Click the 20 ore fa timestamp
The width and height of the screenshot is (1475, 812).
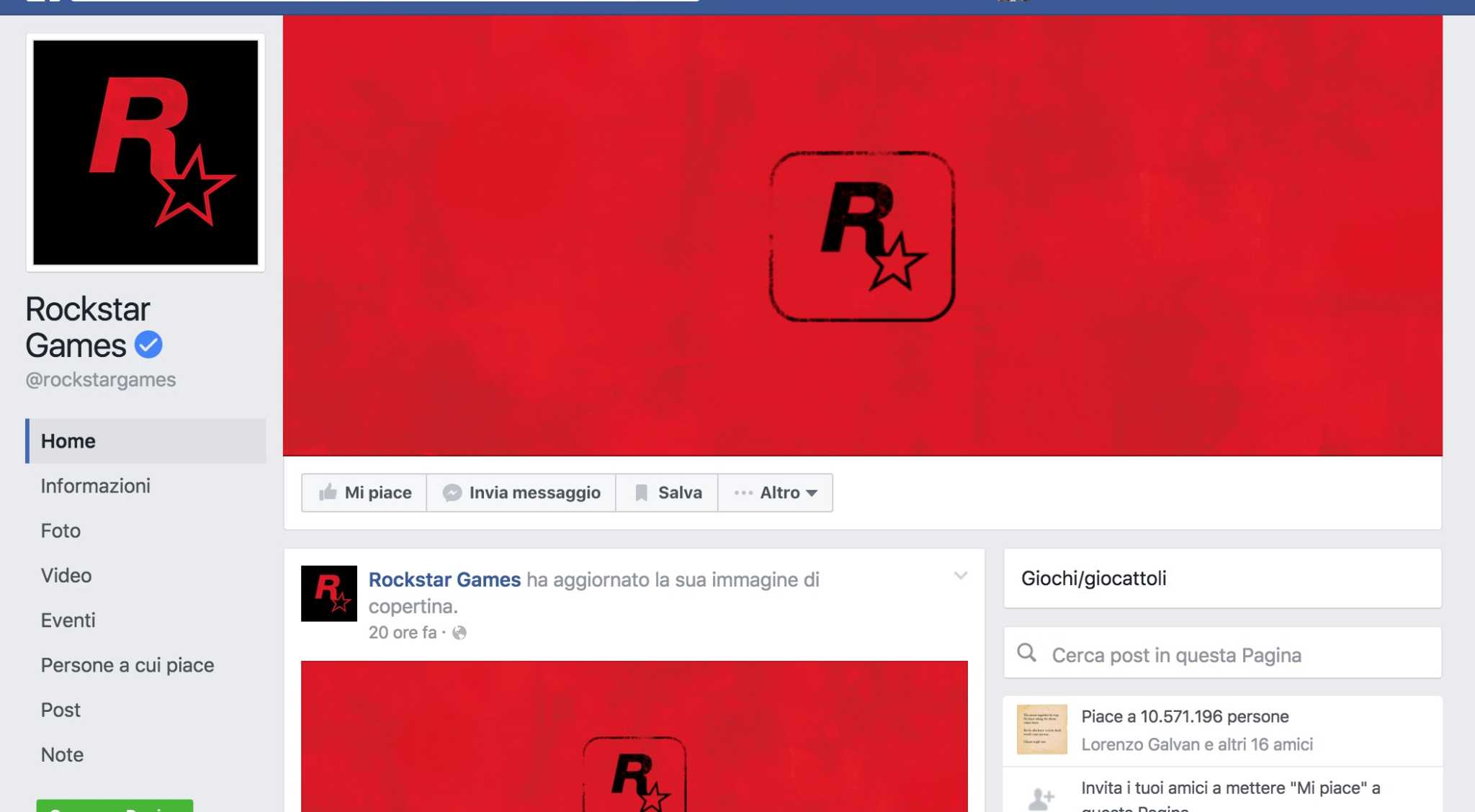click(403, 633)
